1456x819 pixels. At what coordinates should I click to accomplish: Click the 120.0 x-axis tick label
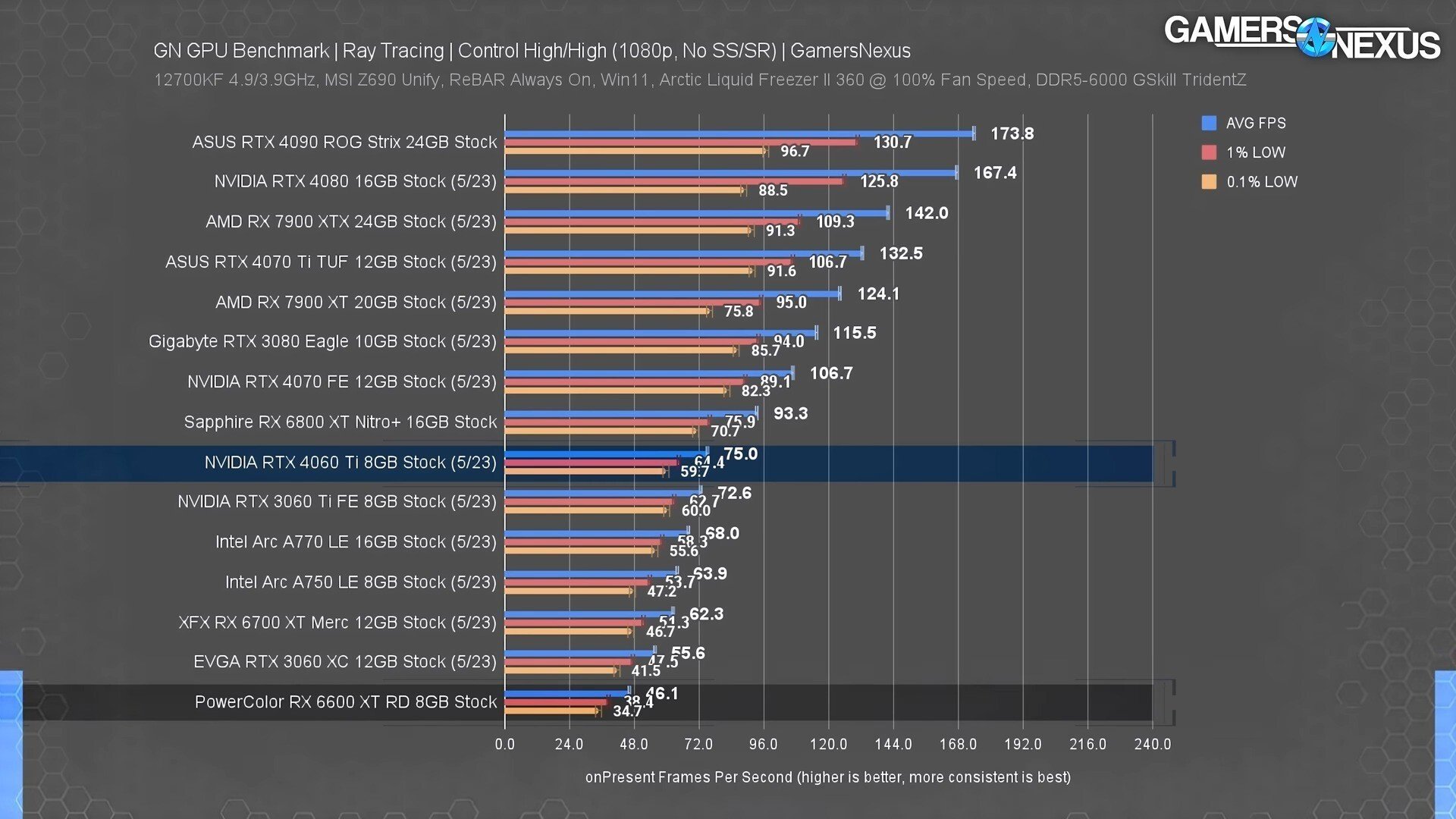828,744
